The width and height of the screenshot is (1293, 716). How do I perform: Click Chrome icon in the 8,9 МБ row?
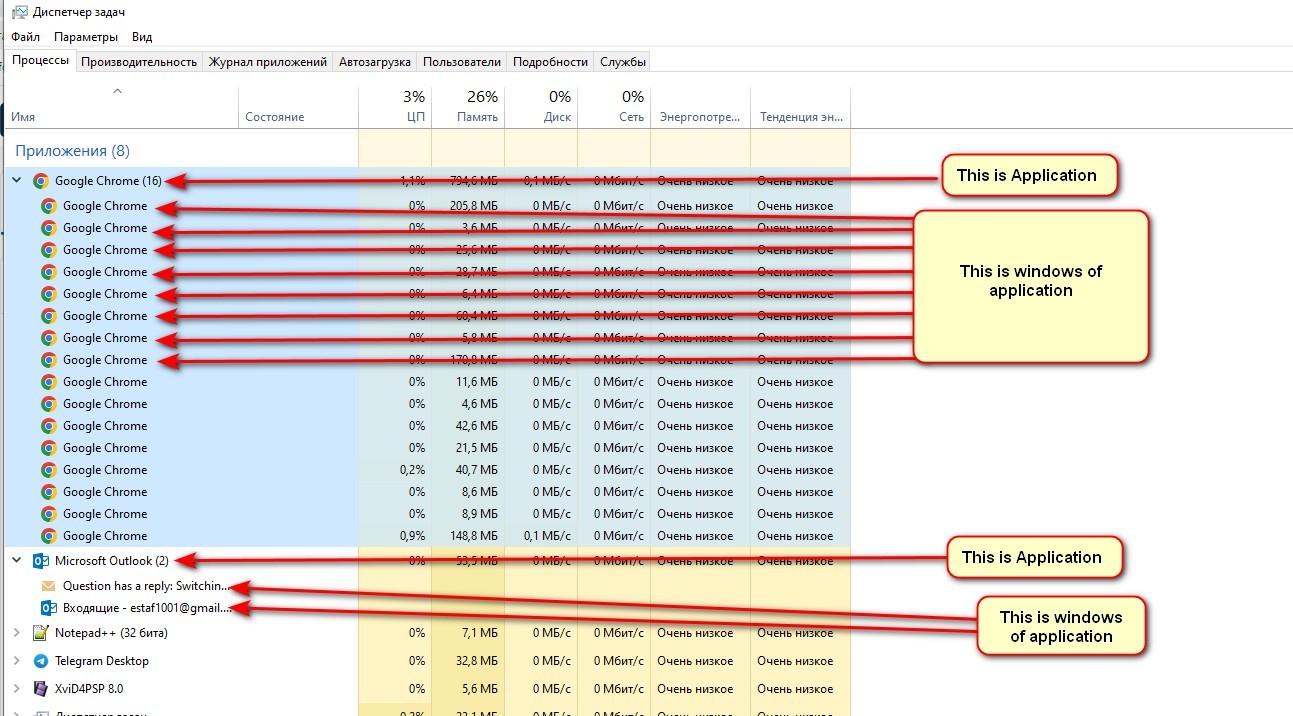point(49,514)
